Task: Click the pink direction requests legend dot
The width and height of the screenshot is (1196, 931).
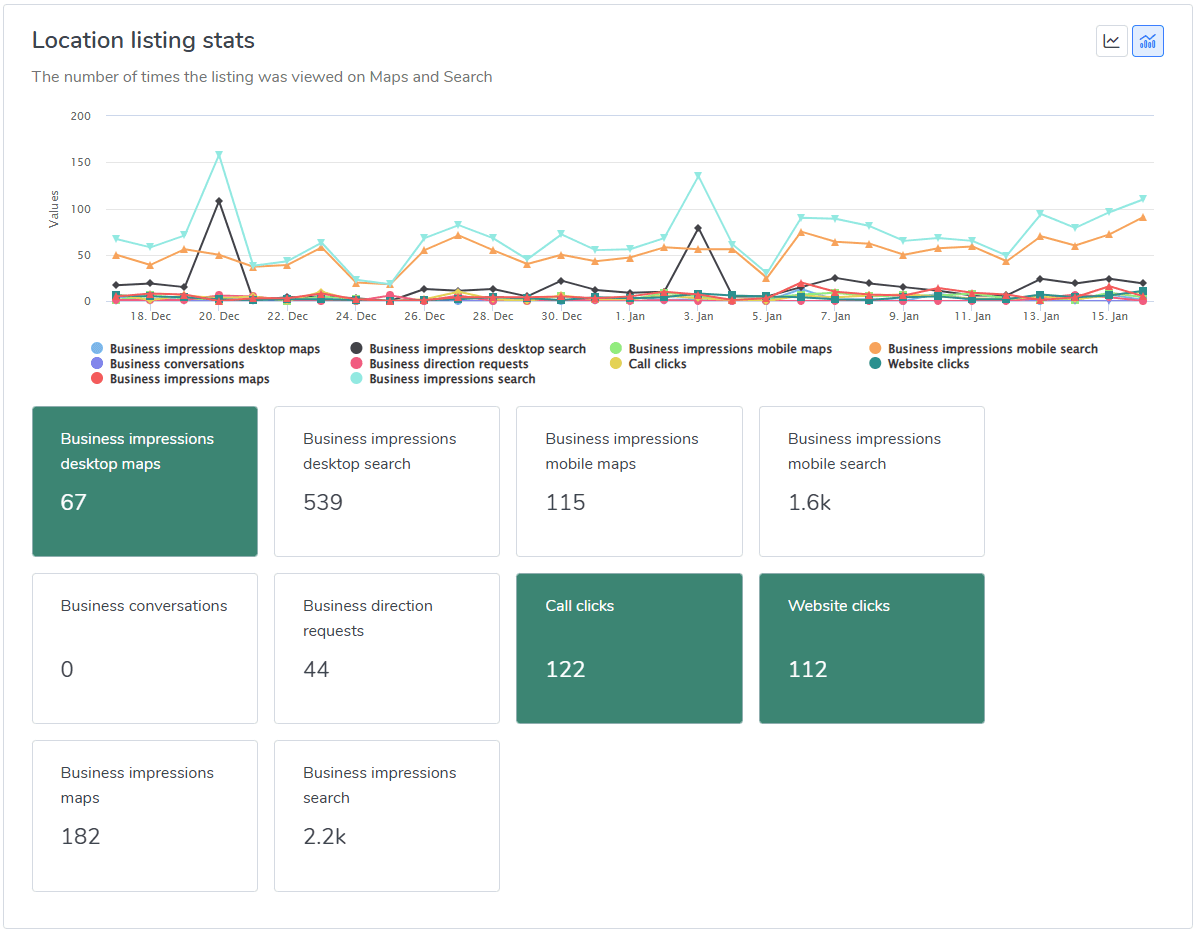Action: point(356,364)
